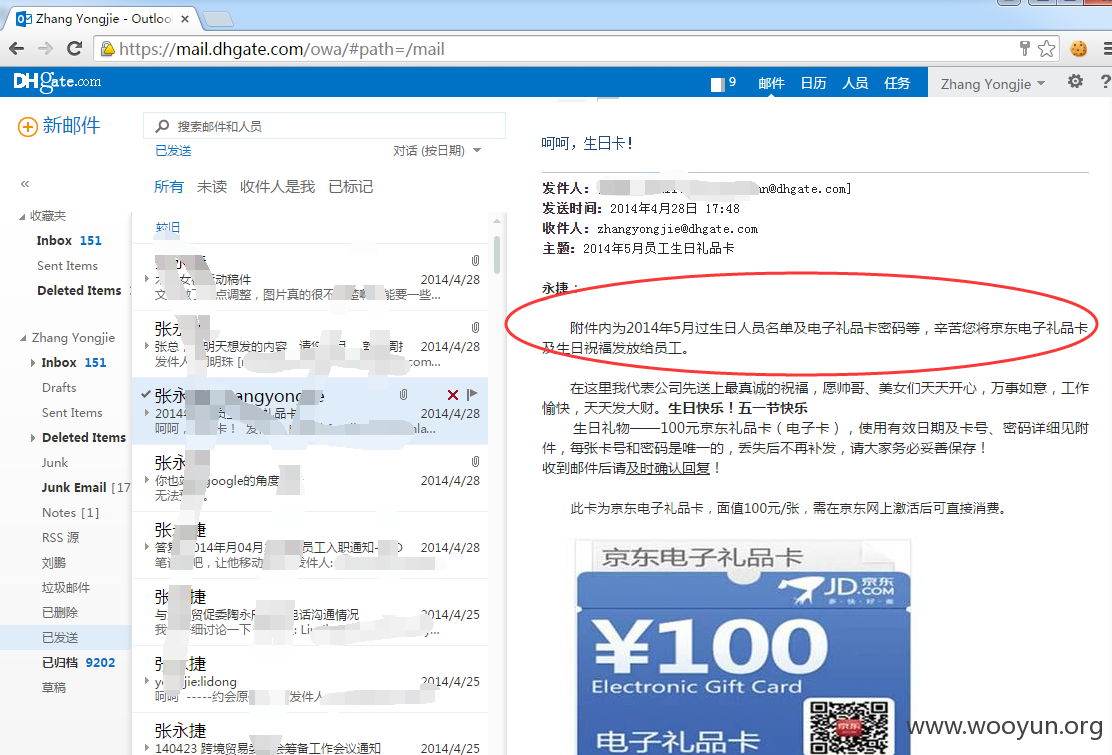Open the 任务 tab

tap(897, 83)
